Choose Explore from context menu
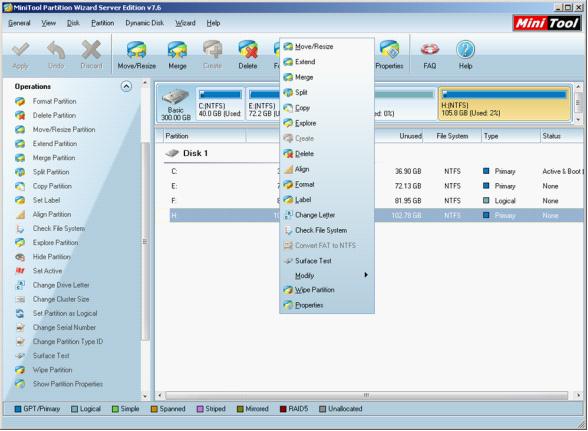Screen dimensions: 588x431 click(x=327, y=123)
